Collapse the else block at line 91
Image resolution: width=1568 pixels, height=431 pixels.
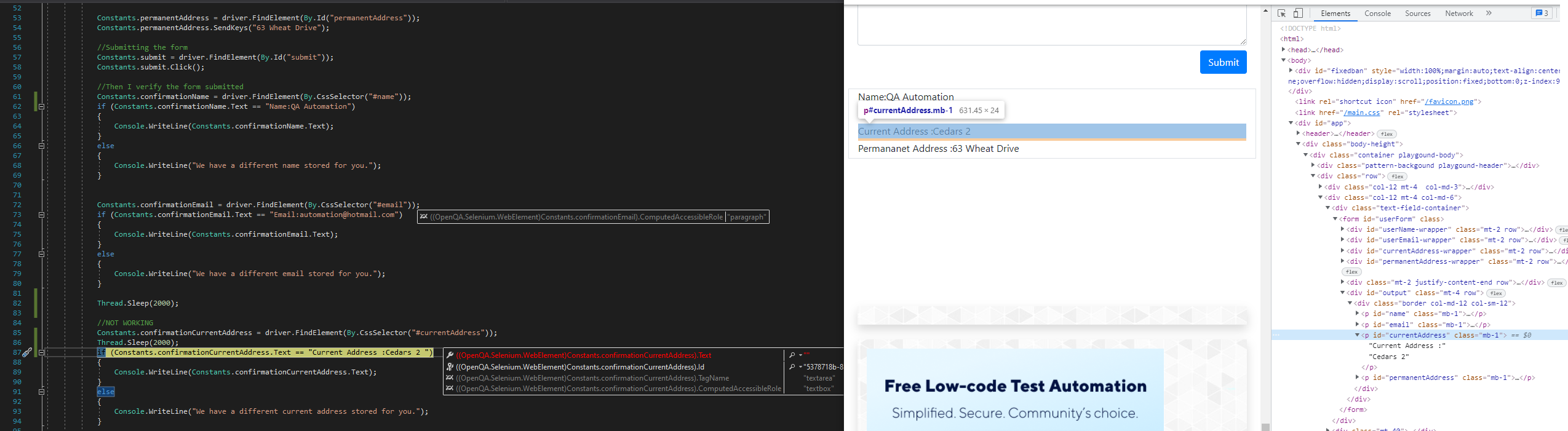pyautogui.click(x=41, y=392)
